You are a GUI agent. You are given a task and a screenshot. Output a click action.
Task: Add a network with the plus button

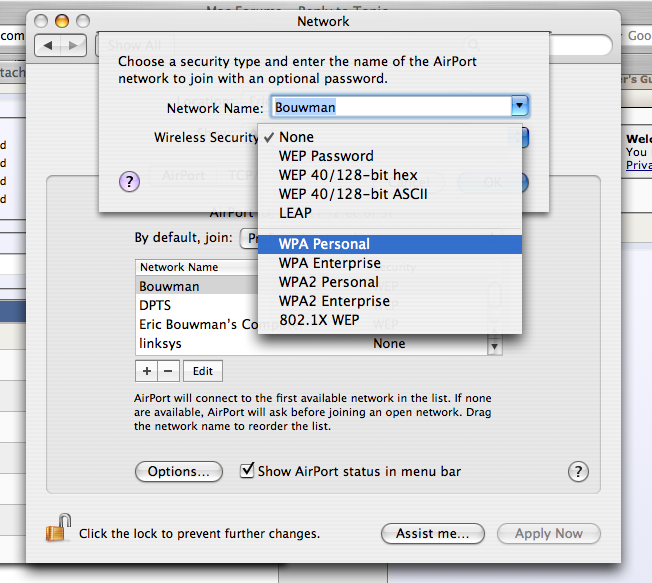coord(146,371)
